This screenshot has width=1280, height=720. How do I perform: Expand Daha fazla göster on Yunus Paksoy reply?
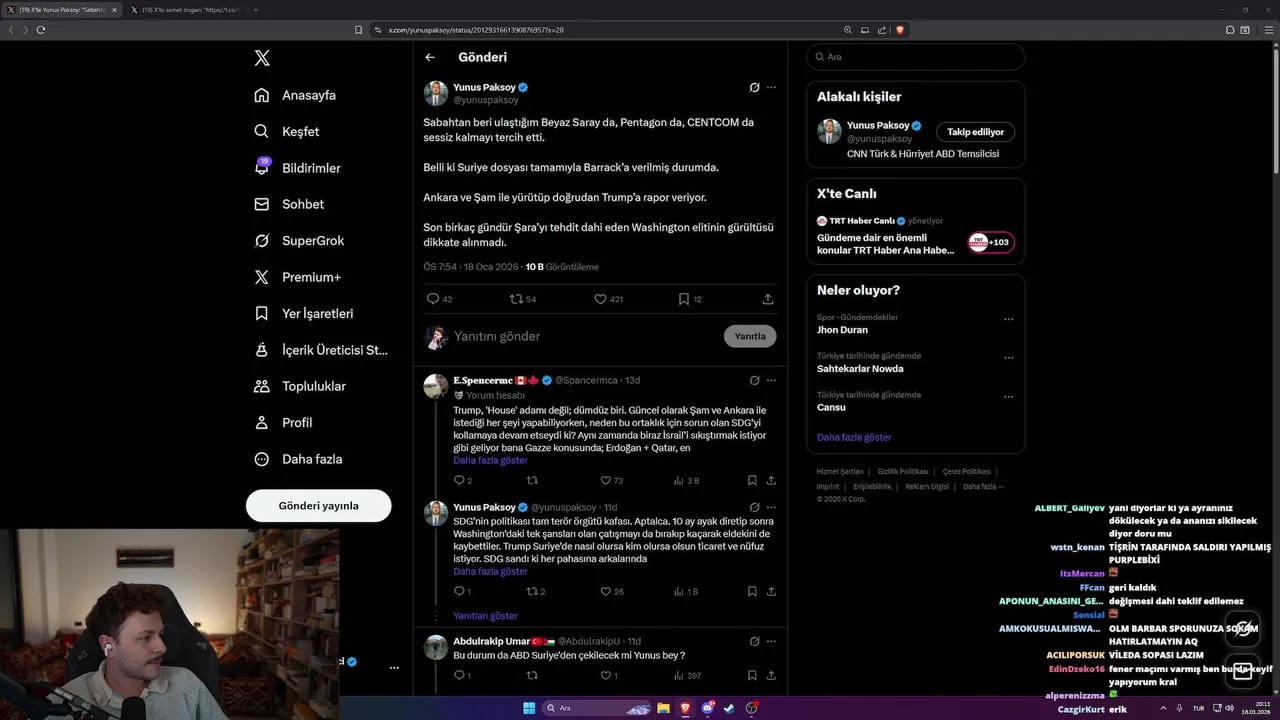tap(490, 571)
